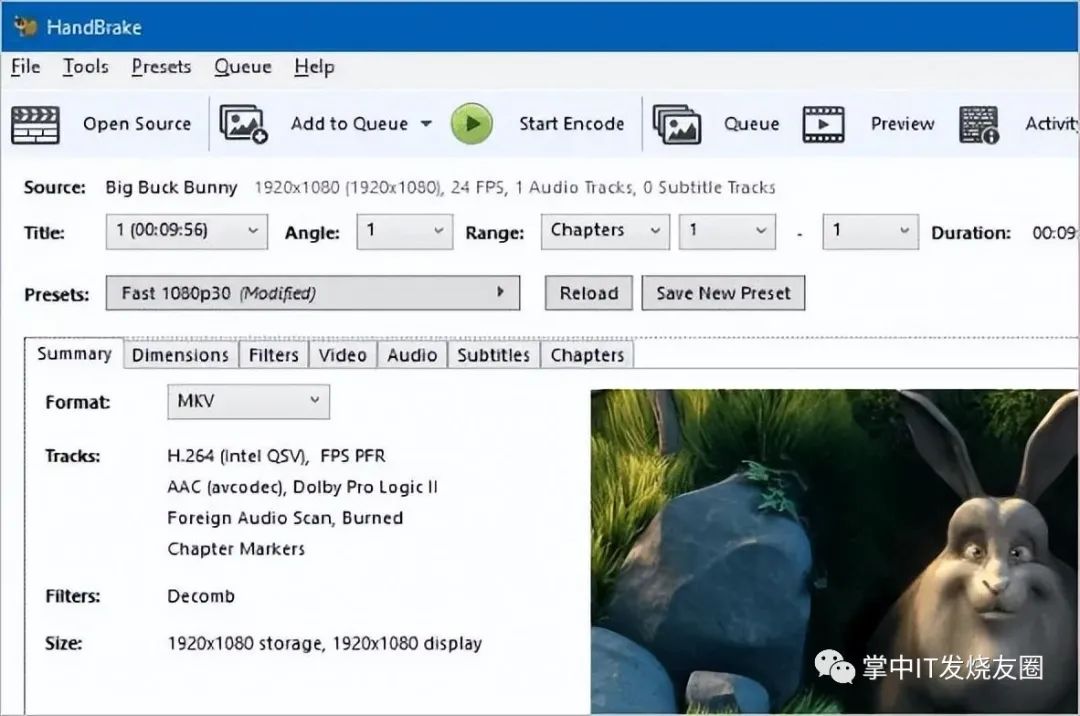This screenshot has width=1080, height=716.
Task: Switch to the Filters tab
Action: [273, 355]
